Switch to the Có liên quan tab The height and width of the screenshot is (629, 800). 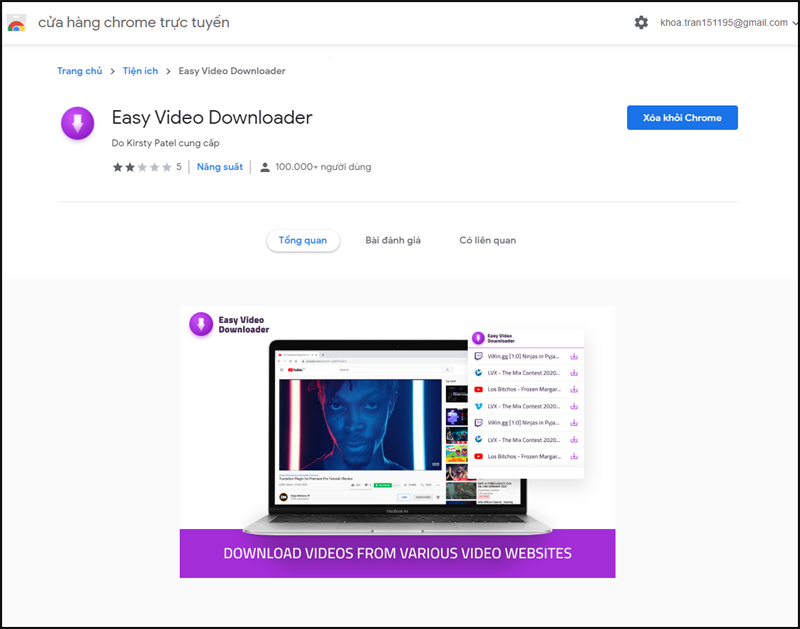point(488,240)
